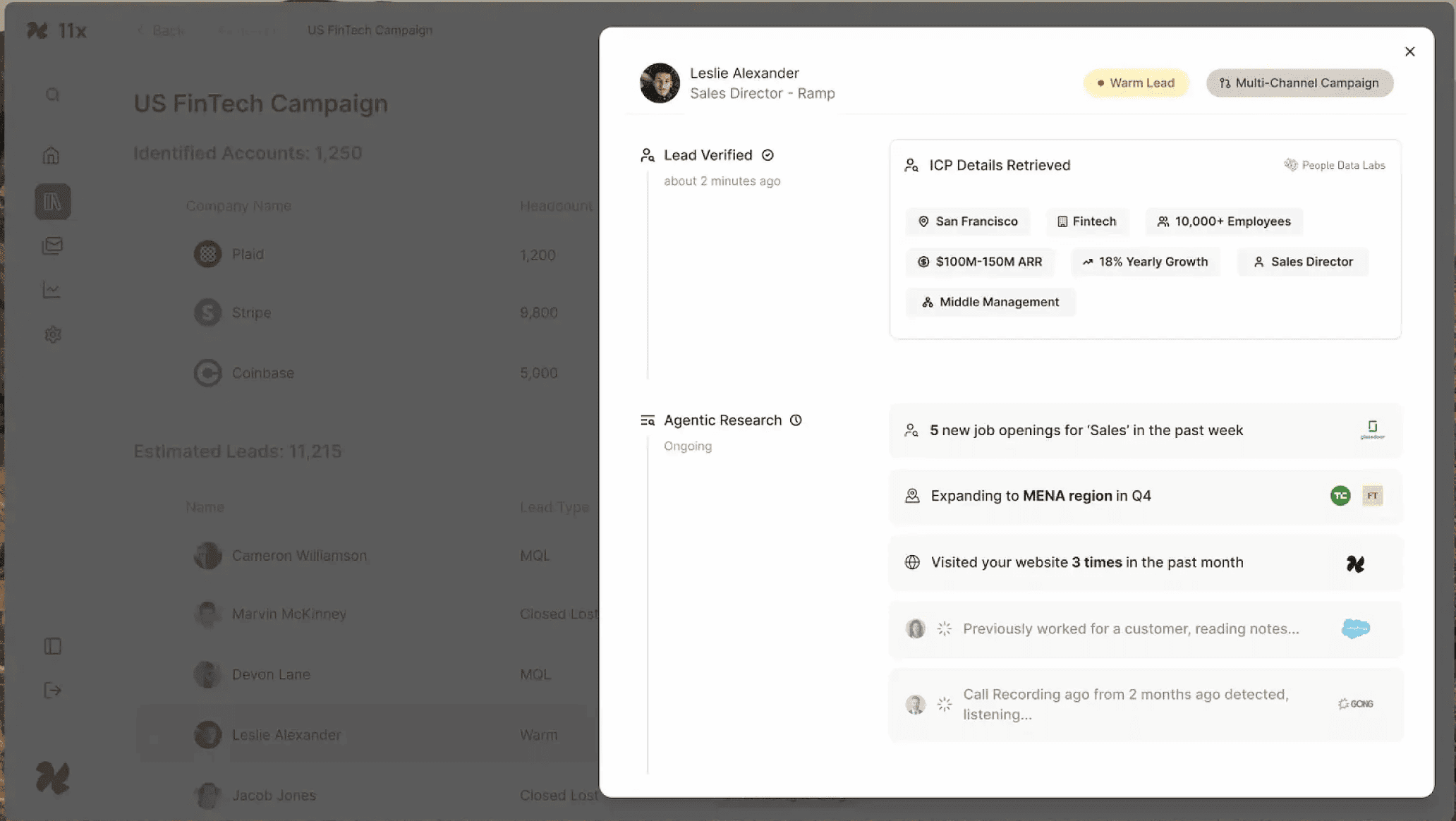Select the $100M-150M ARR chip

pos(980,262)
